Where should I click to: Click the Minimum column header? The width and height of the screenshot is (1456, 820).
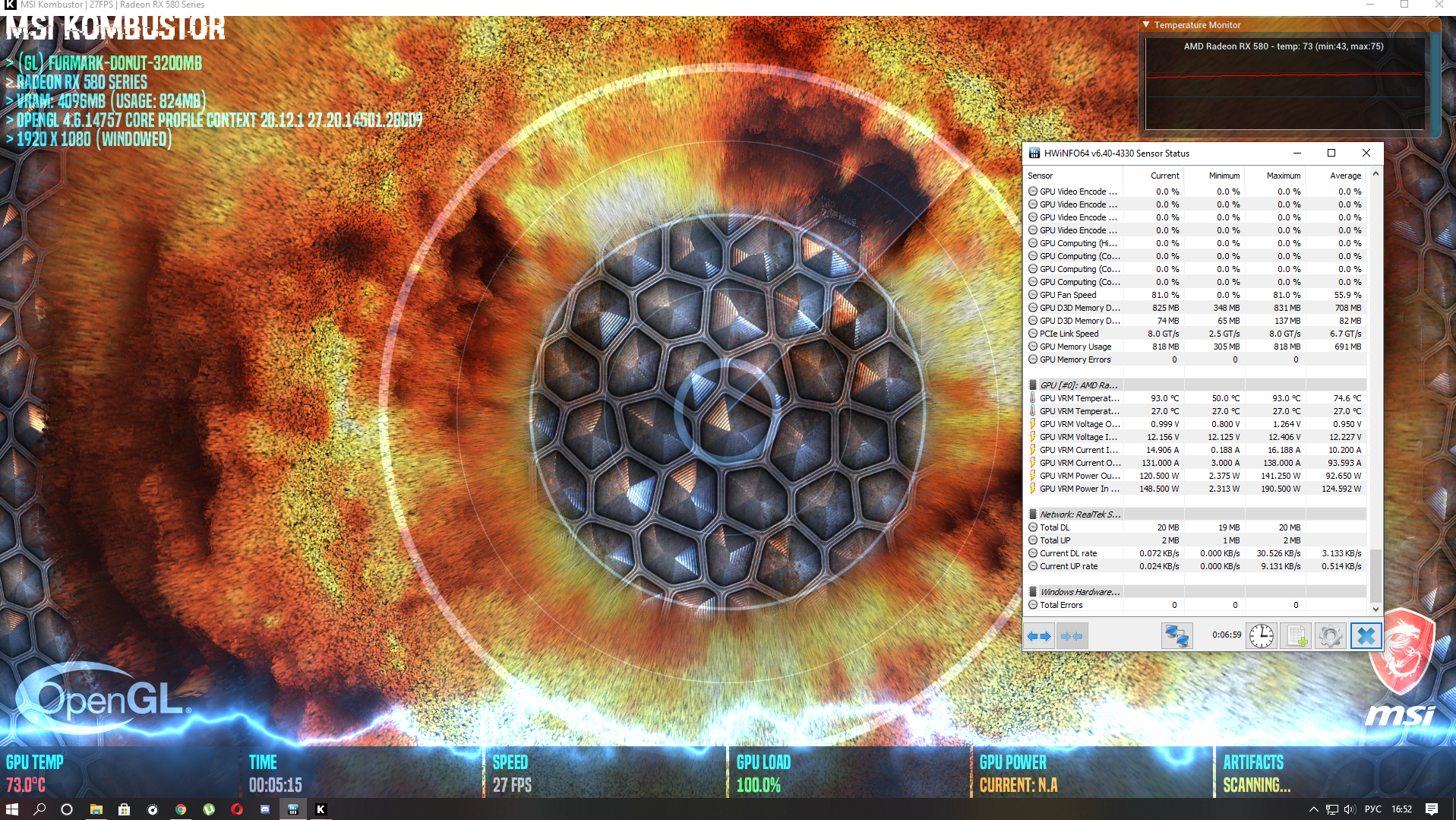click(1224, 176)
